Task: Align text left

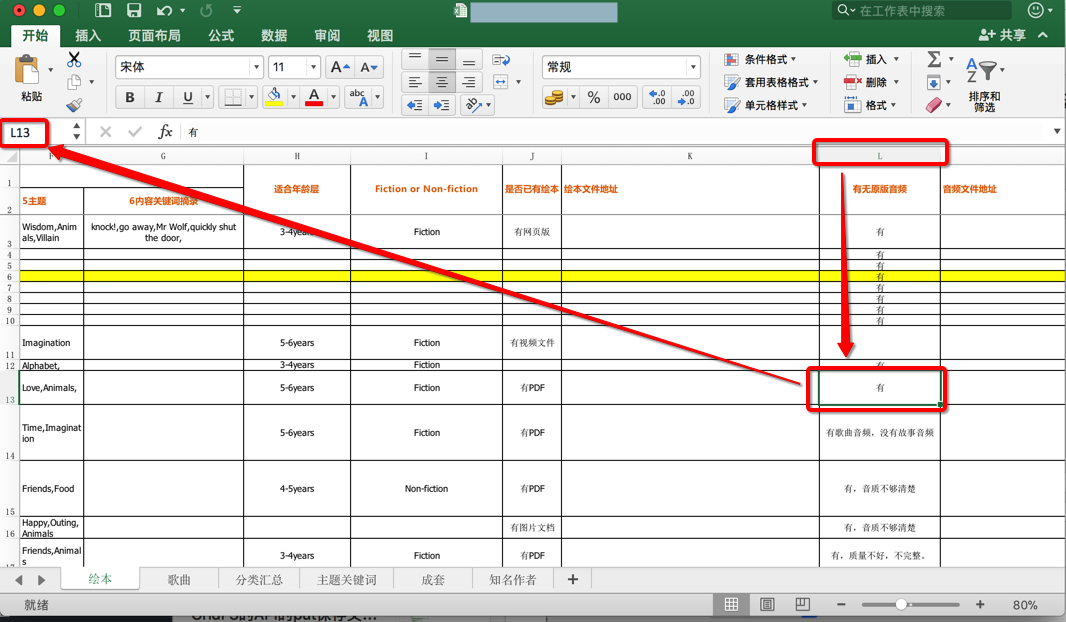Action: pyautogui.click(x=415, y=82)
